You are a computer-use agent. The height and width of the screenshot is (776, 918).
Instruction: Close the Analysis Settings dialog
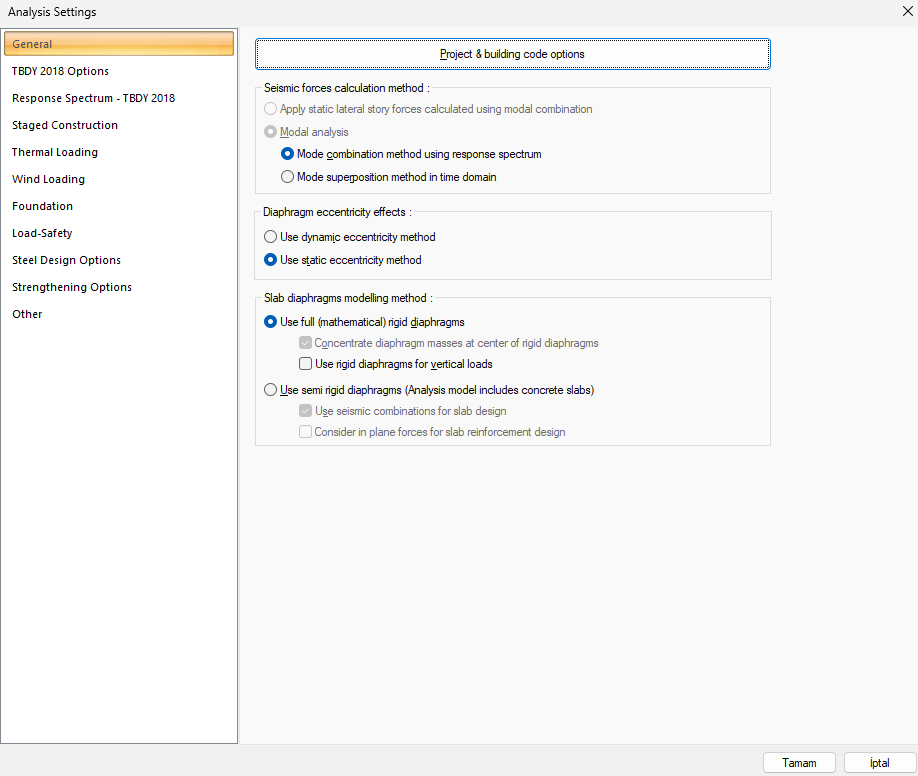[906, 12]
